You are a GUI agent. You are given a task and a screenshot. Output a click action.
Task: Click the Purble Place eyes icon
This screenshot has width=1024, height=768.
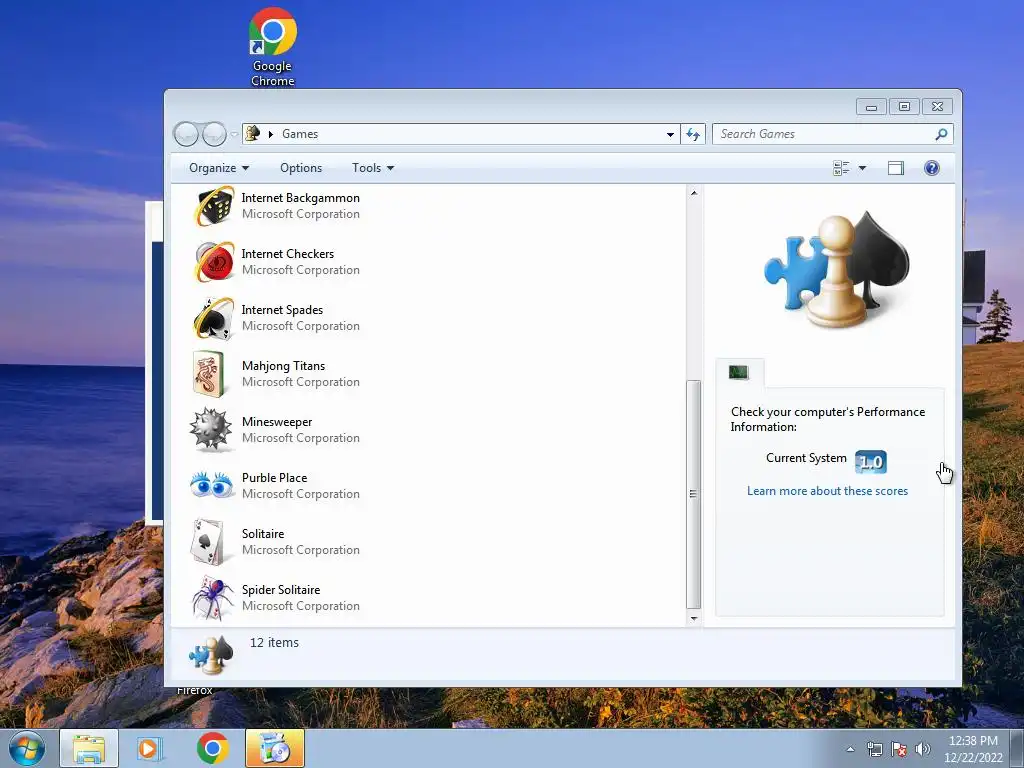click(212, 485)
